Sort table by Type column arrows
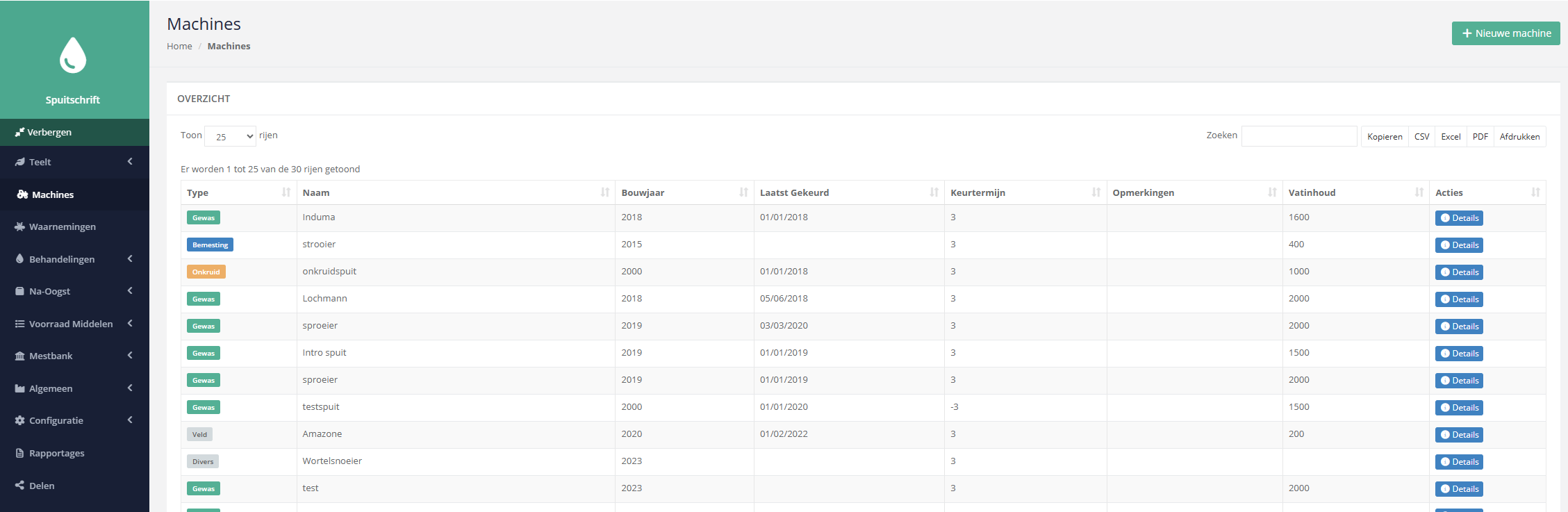This screenshot has height=512, width=1568. pyautogui.click(x=286, y=192)
